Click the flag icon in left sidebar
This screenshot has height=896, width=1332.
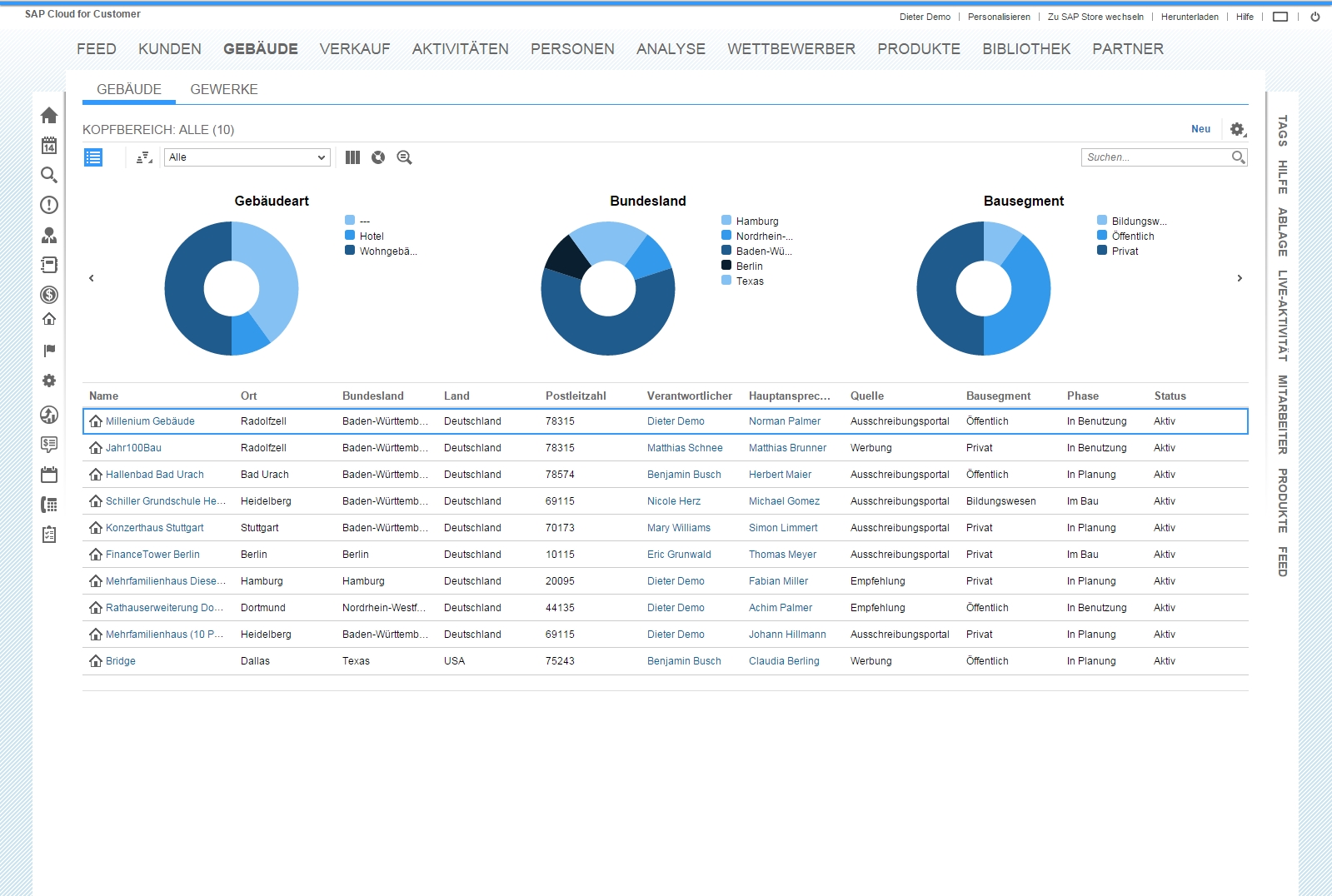[x=49, y=351]
